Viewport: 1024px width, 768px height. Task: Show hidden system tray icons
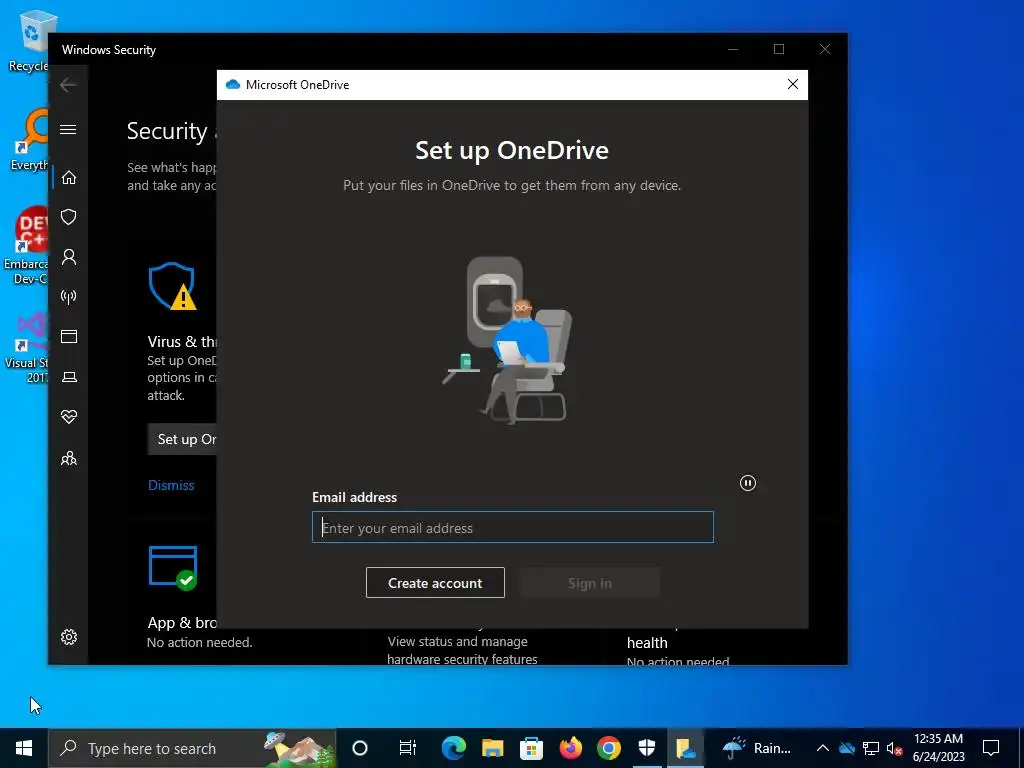point(823,748)
